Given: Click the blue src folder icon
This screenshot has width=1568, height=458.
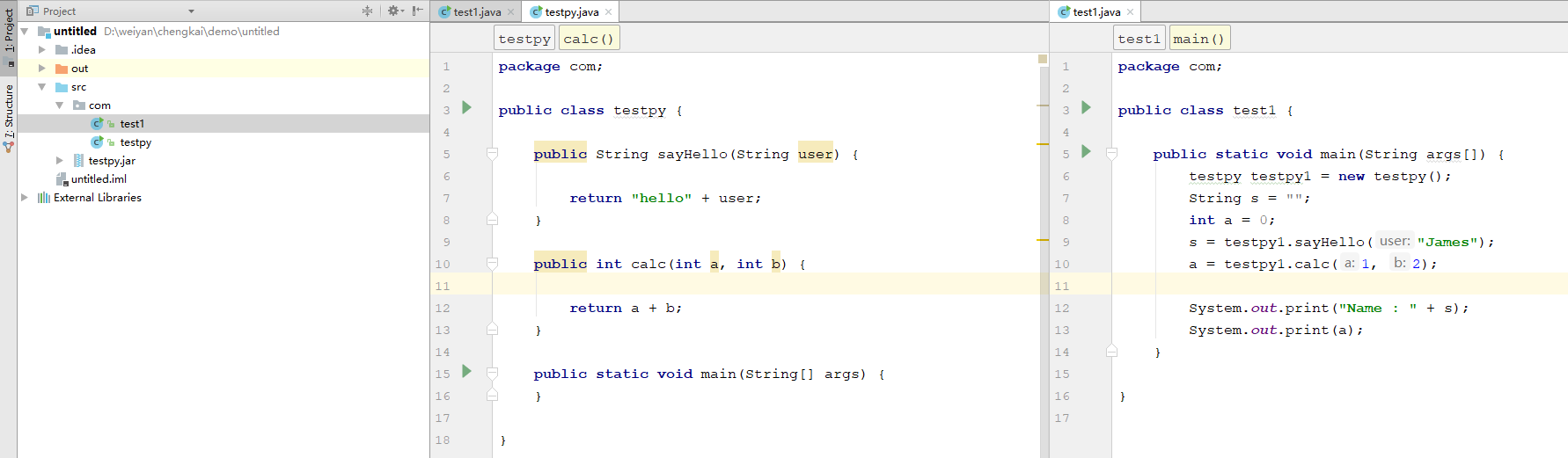Looking at the screenshot, I should tap(62, 87).
